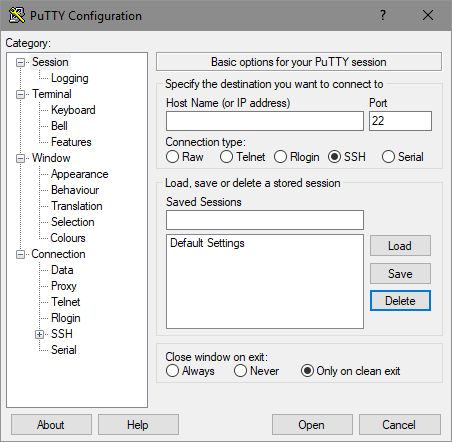
Task: Open the Telnet category in tree
Action: click(x=66, y=302)
